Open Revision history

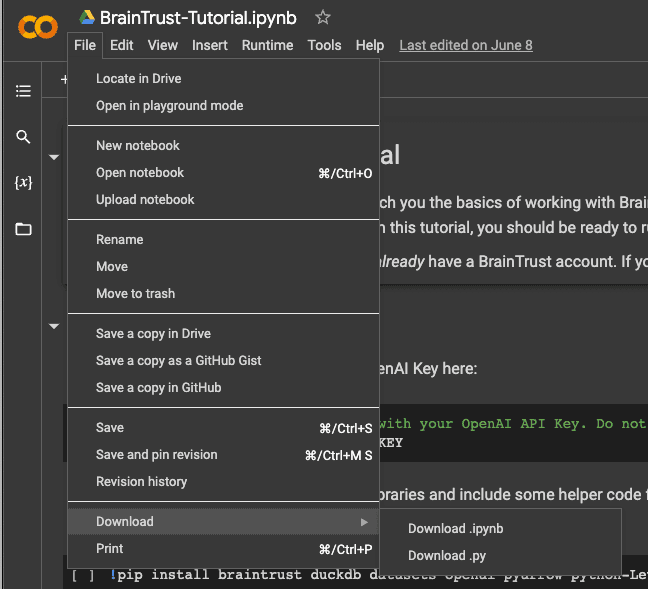pos(141,481)
